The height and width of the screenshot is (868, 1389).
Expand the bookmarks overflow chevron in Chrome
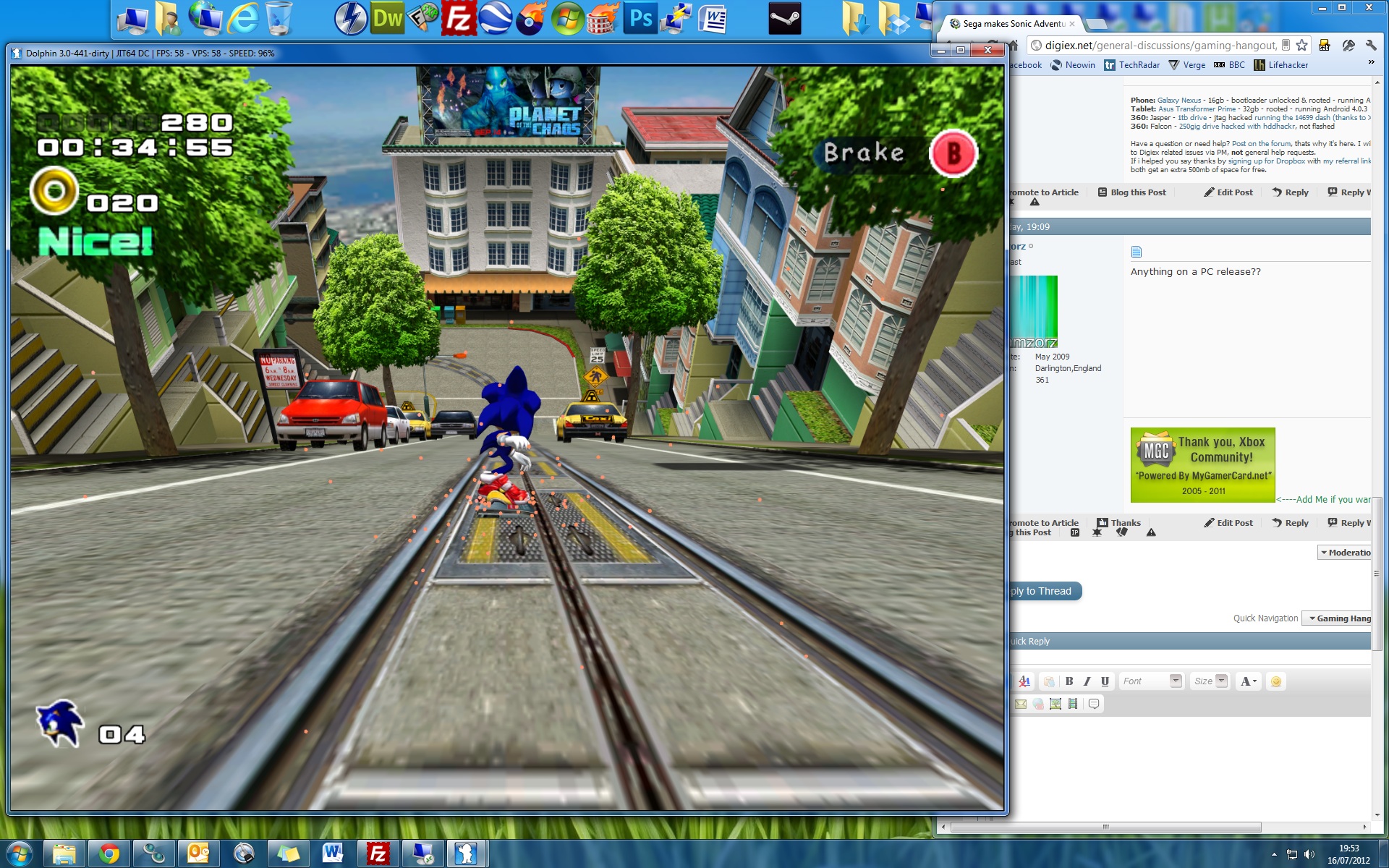point(1371,63)
